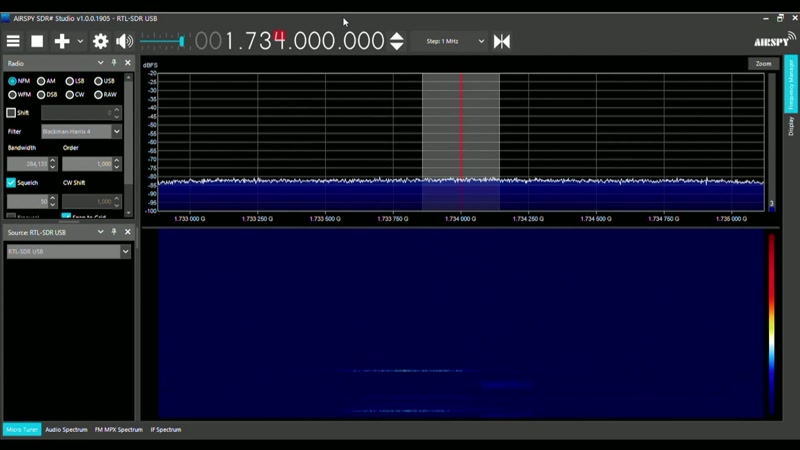Viewport: 800px width, 450px height.
Task: Decrease frequency with down arrow
Action: pos(396,46)
